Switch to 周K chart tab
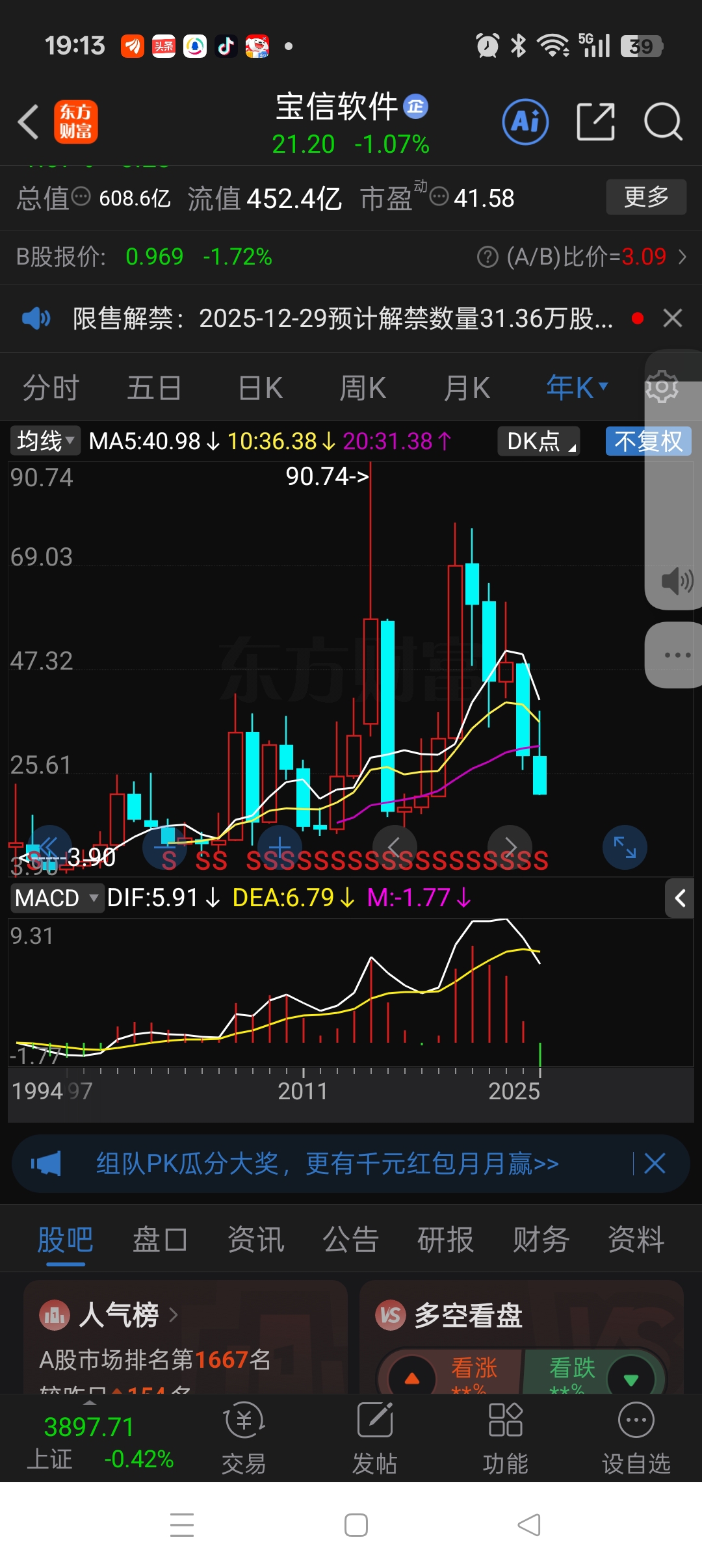This screenshot has width=702, height=1568. pyautogui.click(x=363, y=388)
